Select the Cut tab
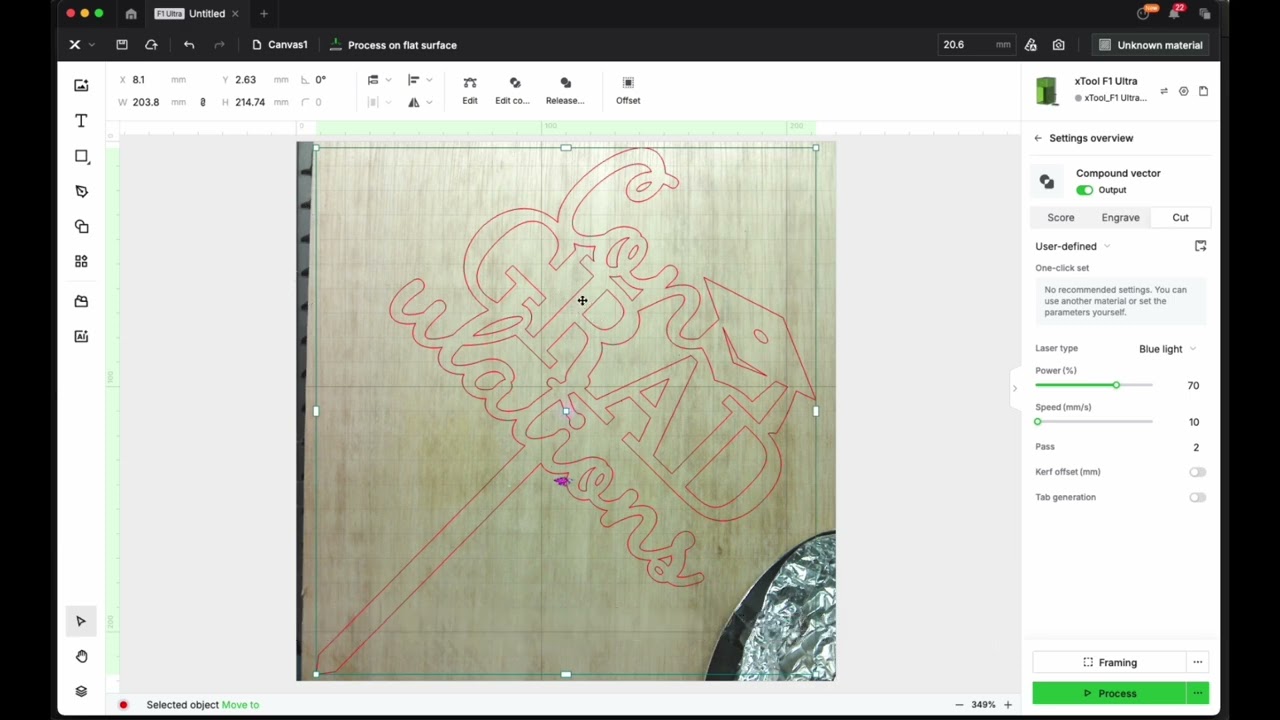 [x=1180, y=217]
